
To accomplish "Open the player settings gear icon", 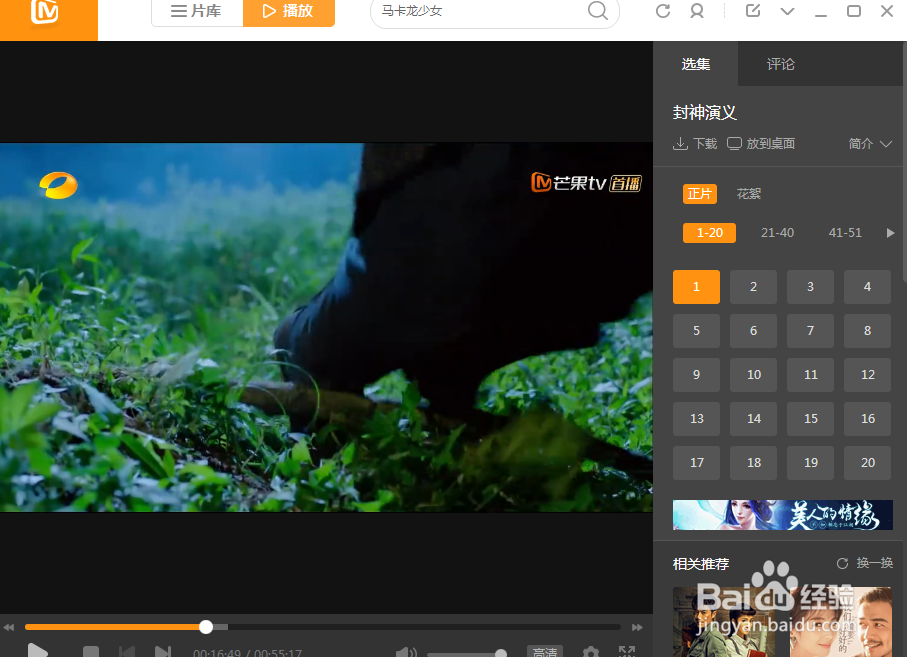I will coord(591,652).
